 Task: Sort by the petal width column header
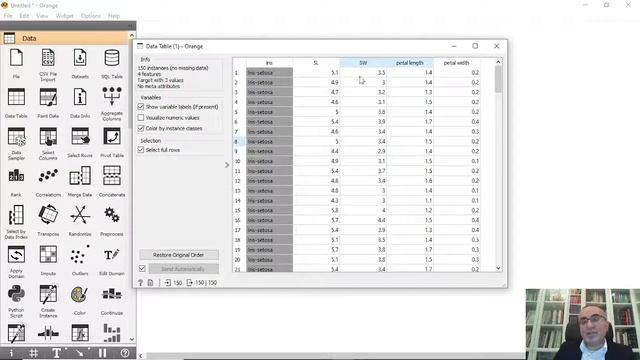456,63
